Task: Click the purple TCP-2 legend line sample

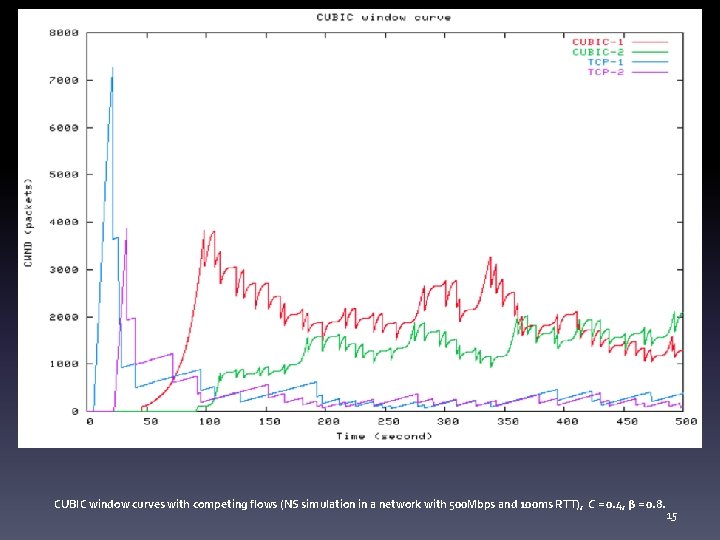Action: (650, 72)
